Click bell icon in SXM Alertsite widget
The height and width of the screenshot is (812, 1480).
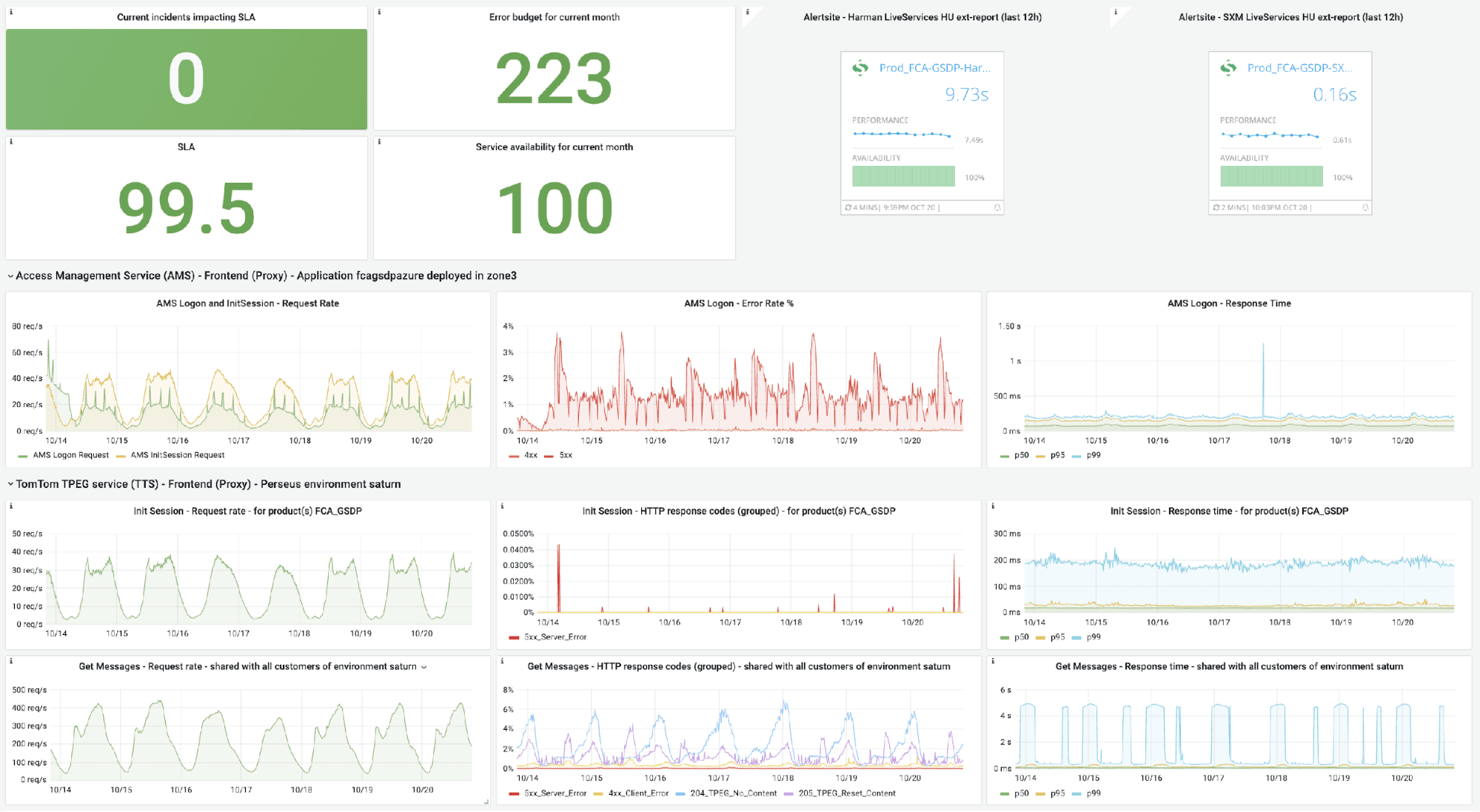click(x=1365, y=208)
